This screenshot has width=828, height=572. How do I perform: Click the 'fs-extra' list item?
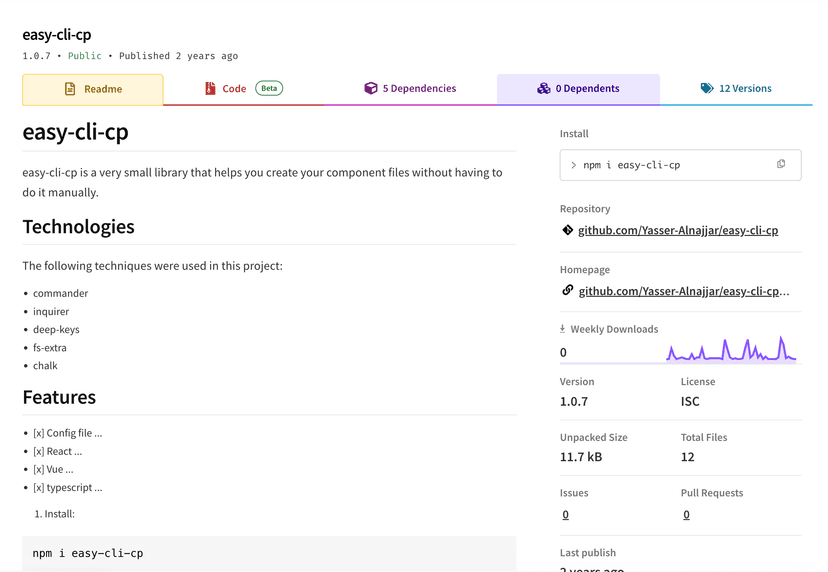click(x=50, y=348)
